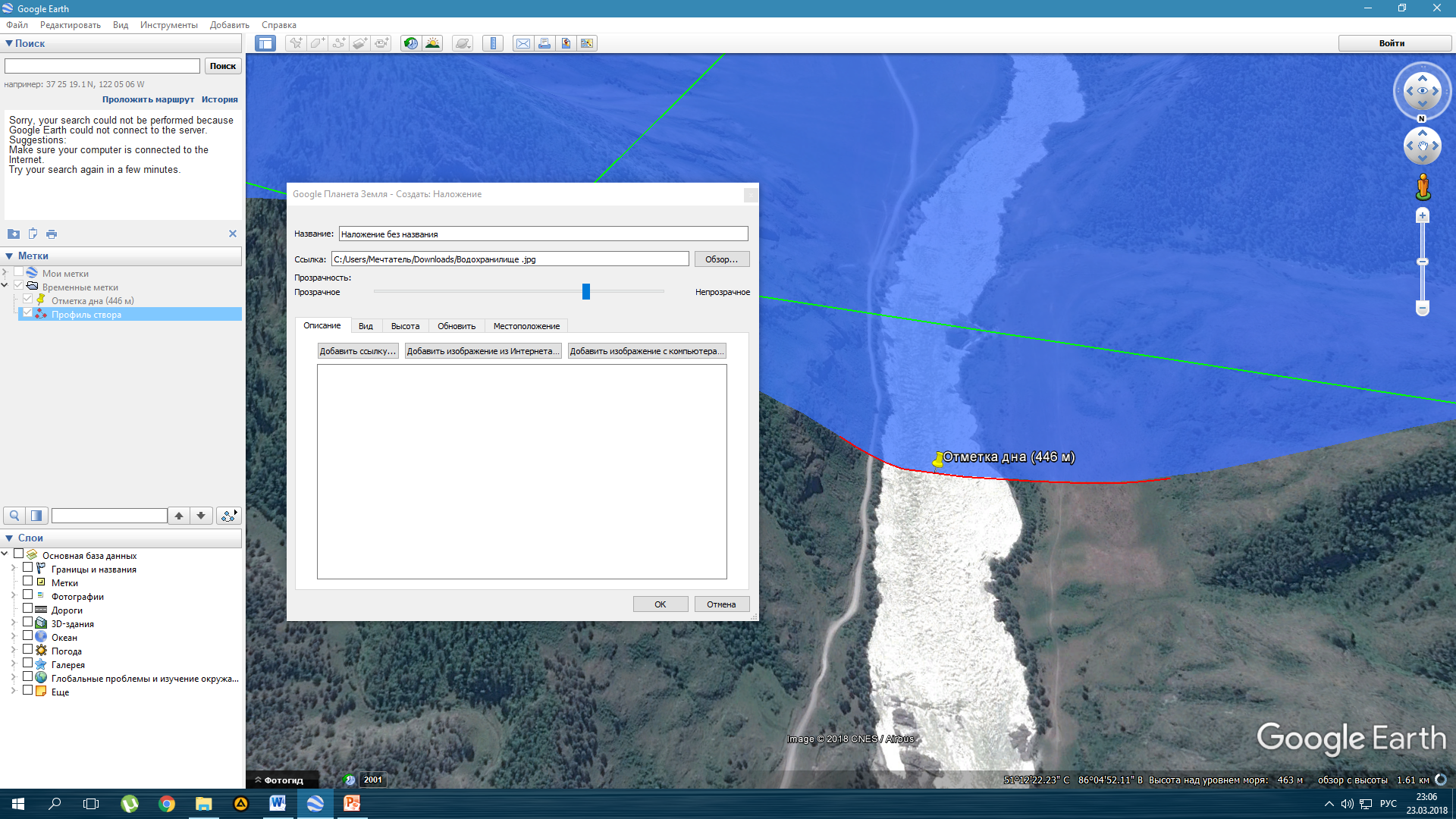Click the print toolbar icon
The image size is (1456, 819).
(544, 43)
